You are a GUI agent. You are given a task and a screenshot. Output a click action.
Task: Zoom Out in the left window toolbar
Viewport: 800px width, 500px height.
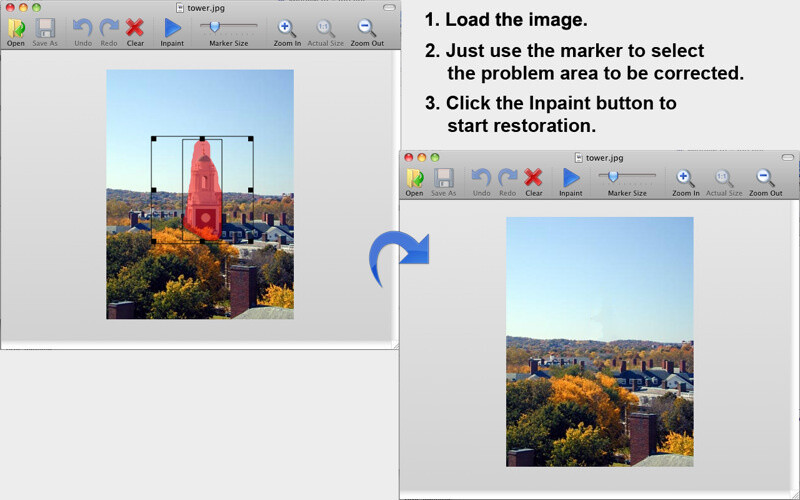pyautogui.click(x=367, y=32)
